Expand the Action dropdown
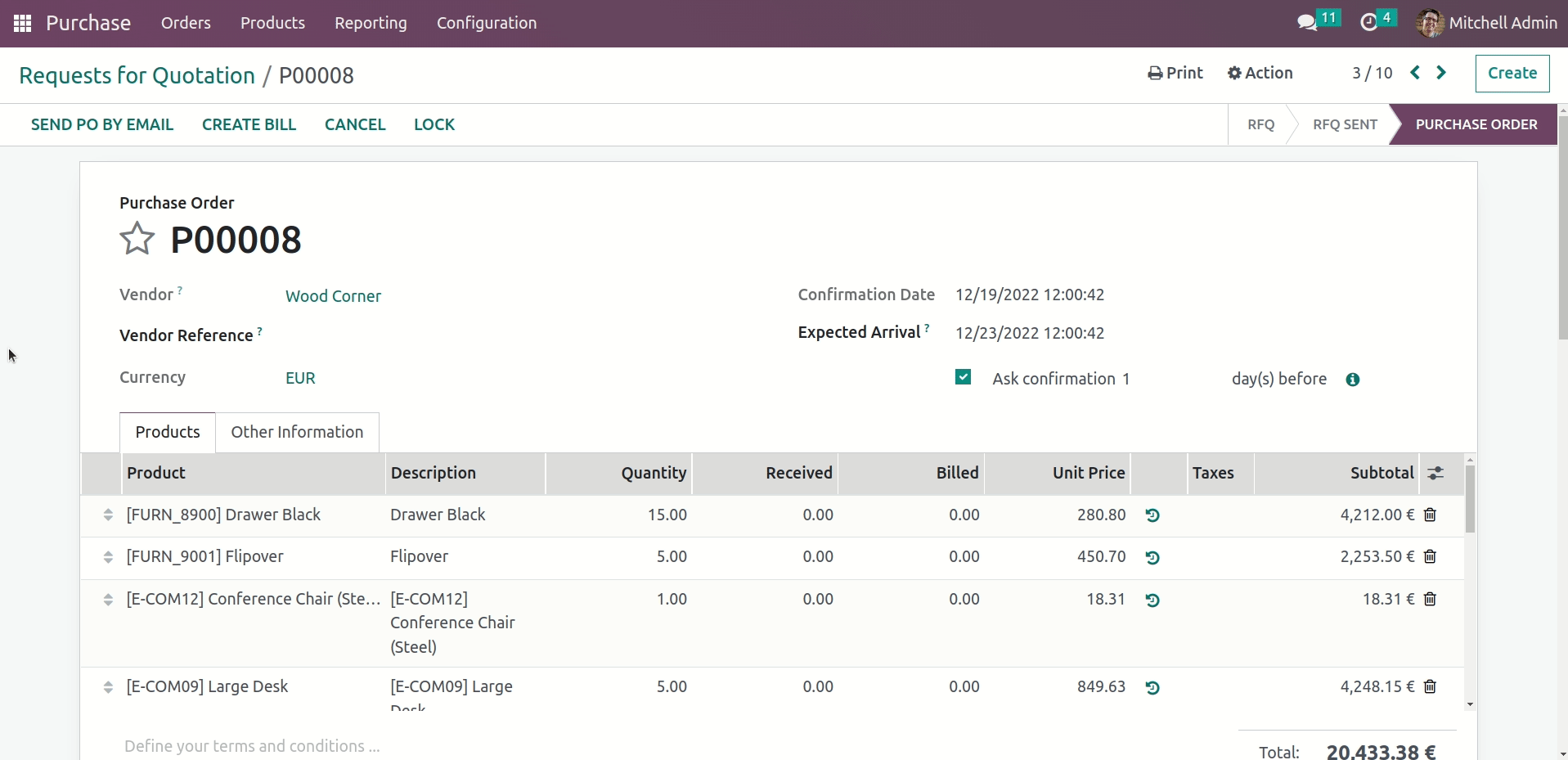1568x760 pixels. (1260, 73)
